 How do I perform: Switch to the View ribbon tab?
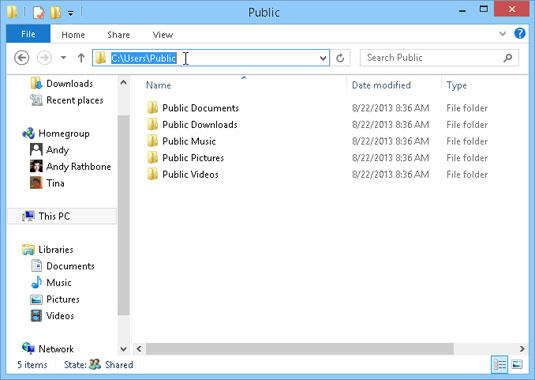pos(162,35)
